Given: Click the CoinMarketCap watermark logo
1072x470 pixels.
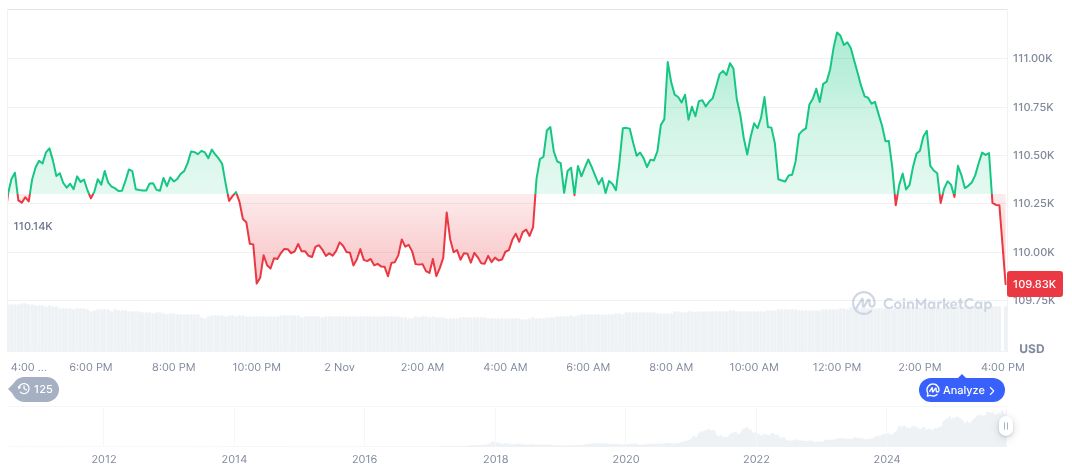Looking at the screenshot, I should tap(920, 302).
